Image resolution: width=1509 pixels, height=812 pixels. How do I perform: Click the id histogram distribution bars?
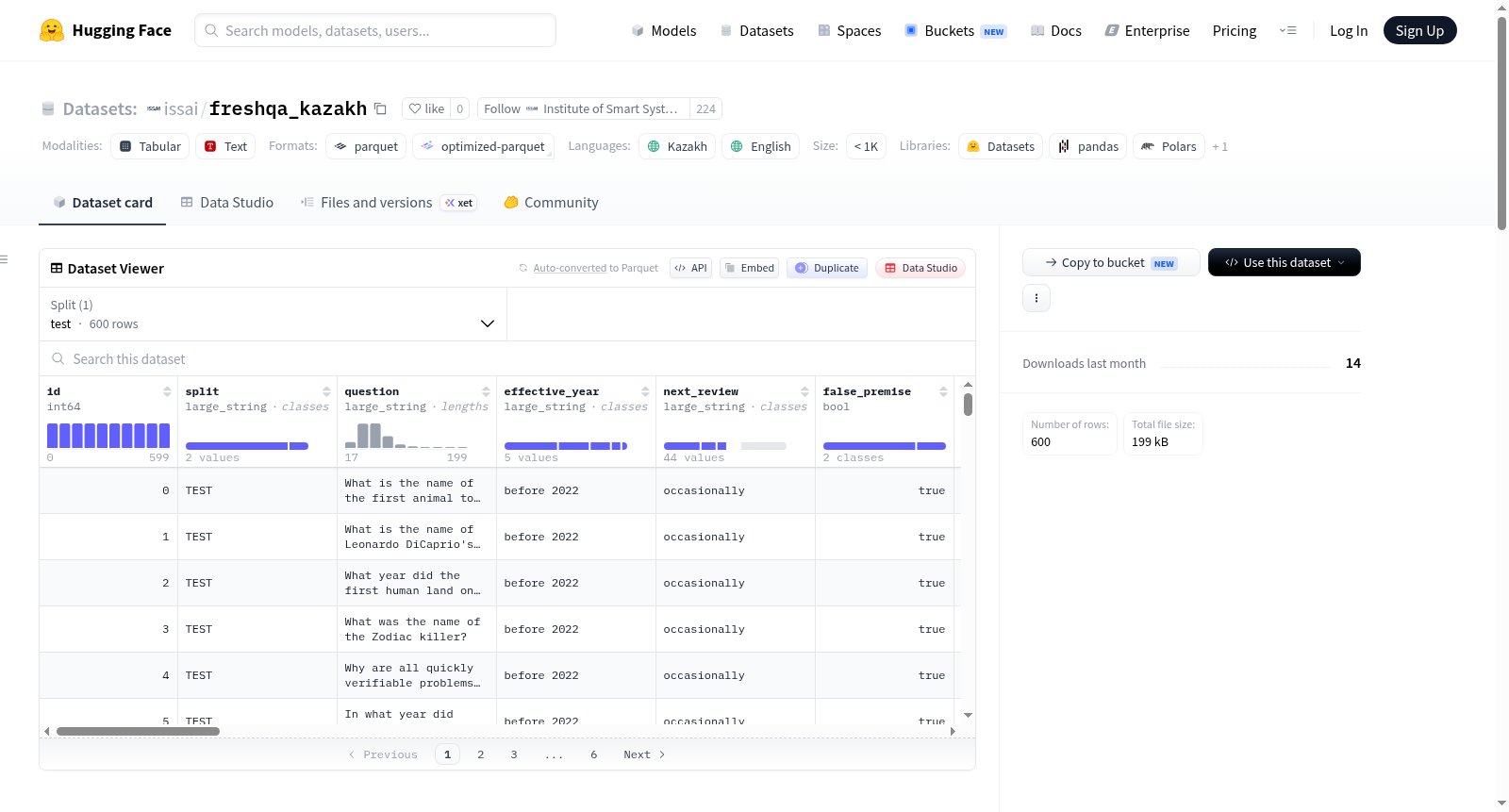[108, 436]
